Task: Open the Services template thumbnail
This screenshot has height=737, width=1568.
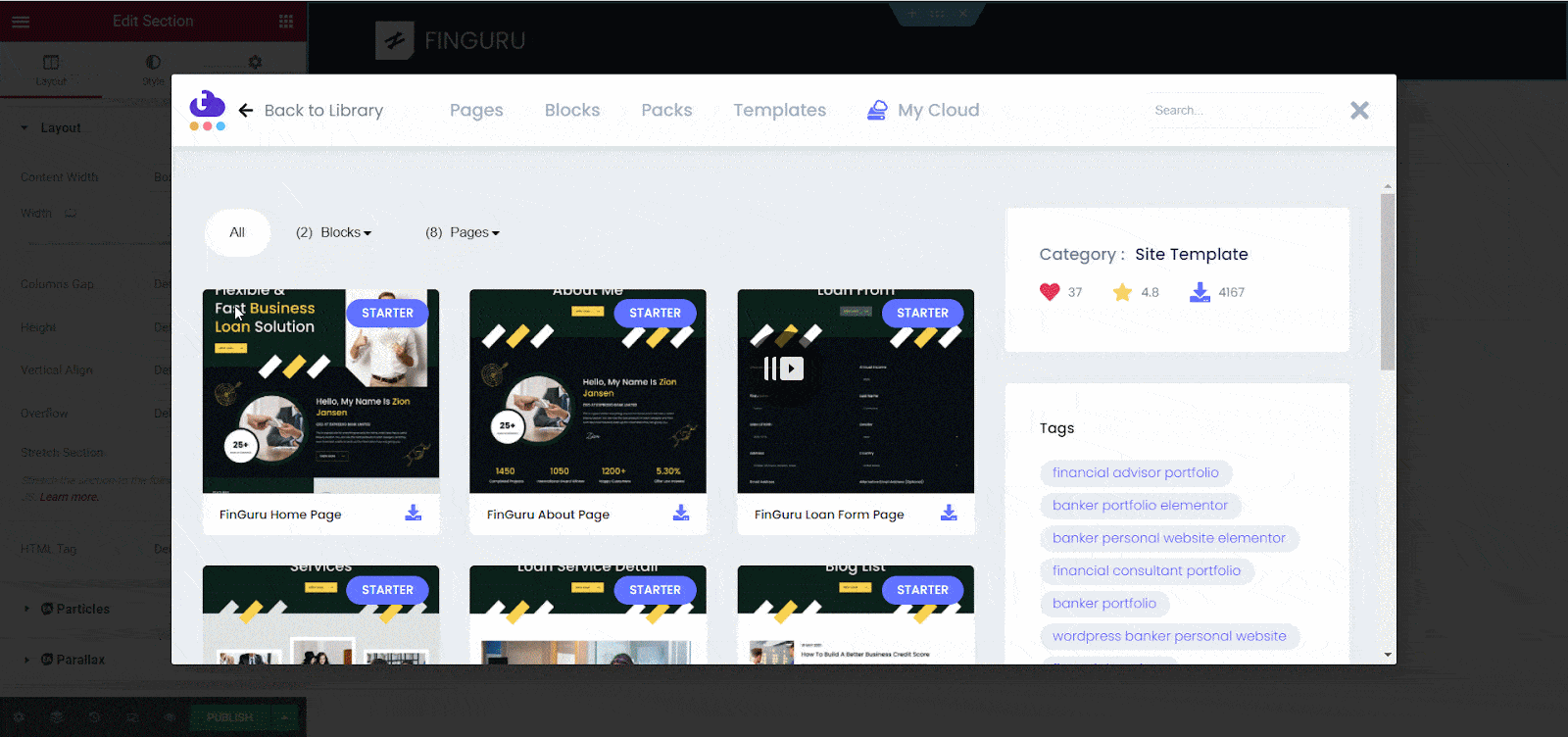Action: click(320, 614)
